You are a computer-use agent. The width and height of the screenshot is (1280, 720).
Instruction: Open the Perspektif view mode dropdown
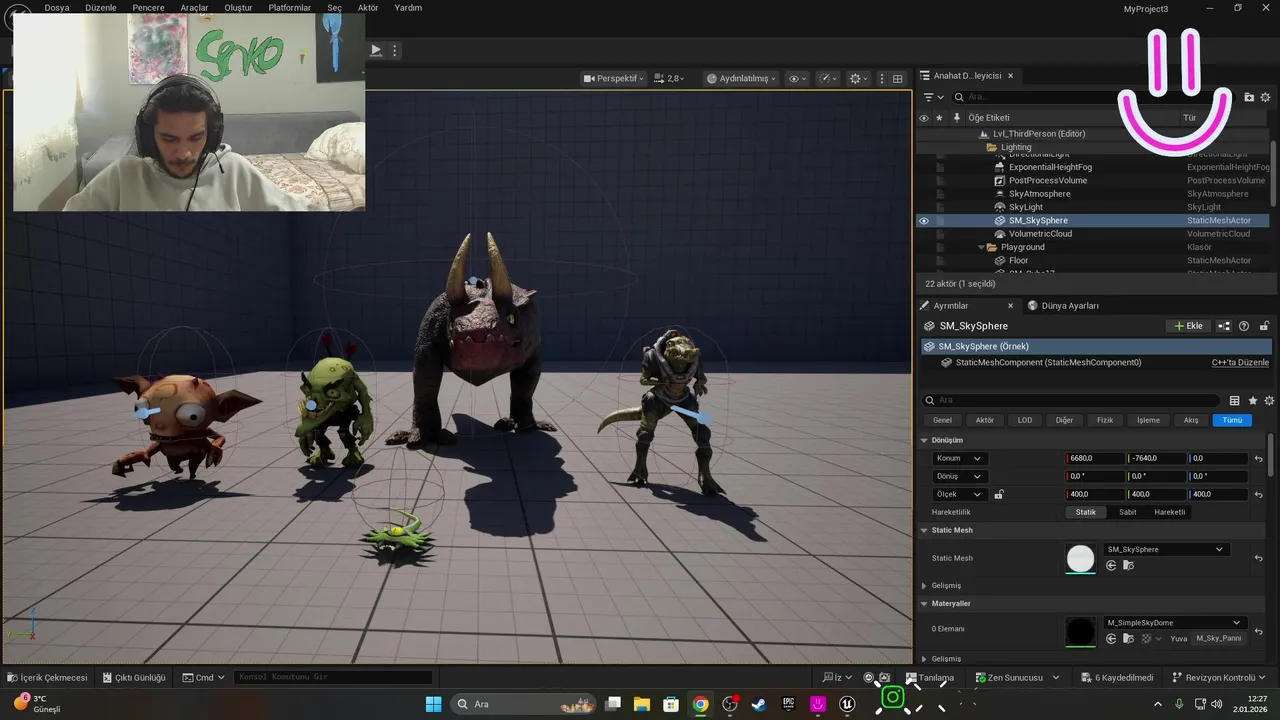tap(614, 78)
